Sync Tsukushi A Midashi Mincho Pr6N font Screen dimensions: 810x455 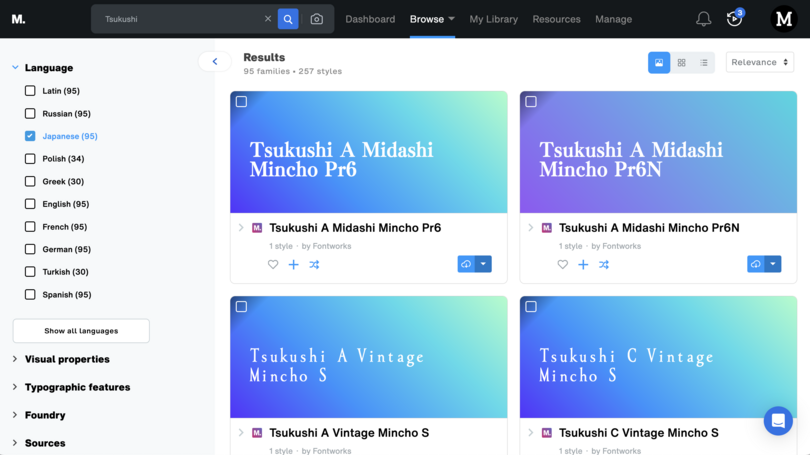coord(756,264)
